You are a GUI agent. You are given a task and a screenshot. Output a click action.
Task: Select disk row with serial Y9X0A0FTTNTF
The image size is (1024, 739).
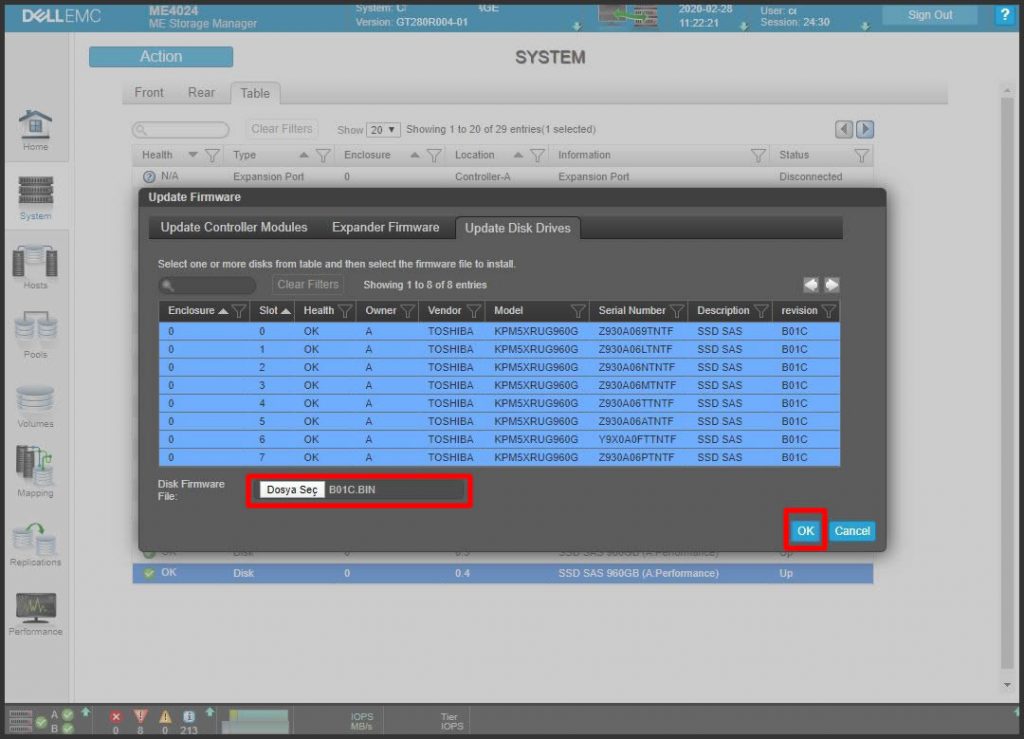[x=499, y=439]
